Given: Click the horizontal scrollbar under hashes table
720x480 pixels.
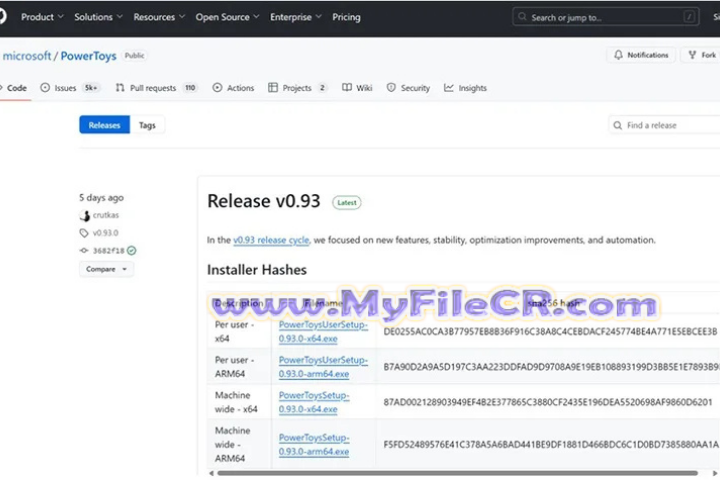Looking at the screenshot, I should (x=457, y=473).
